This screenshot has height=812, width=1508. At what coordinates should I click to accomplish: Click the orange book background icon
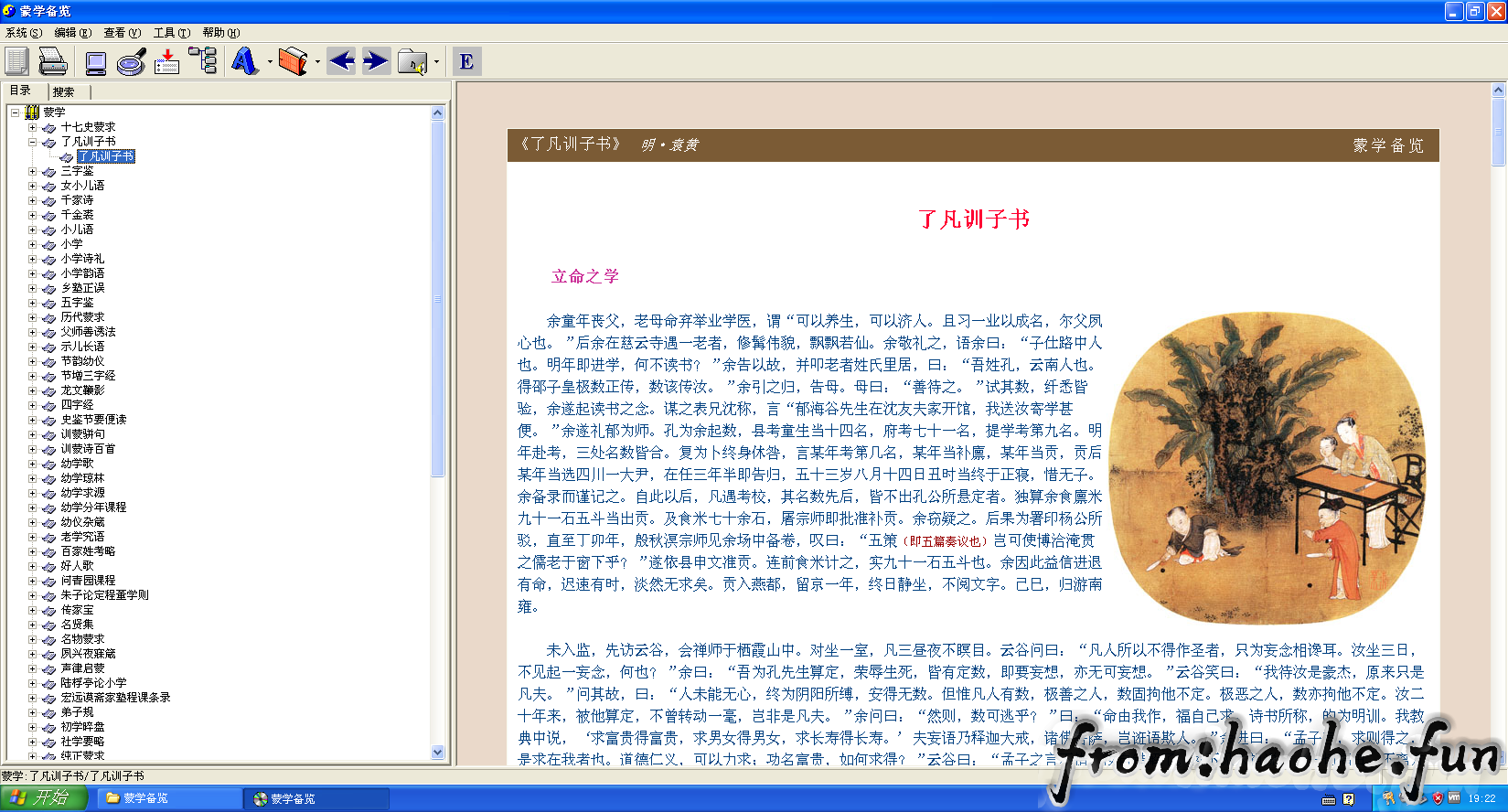coord(293,61)
